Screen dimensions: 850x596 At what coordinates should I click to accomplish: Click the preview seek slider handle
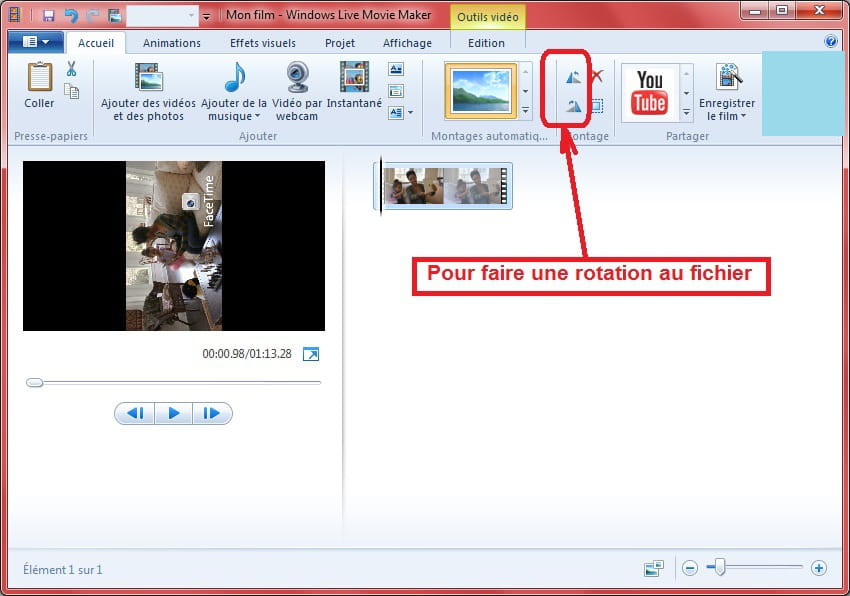tap(35, 383)
